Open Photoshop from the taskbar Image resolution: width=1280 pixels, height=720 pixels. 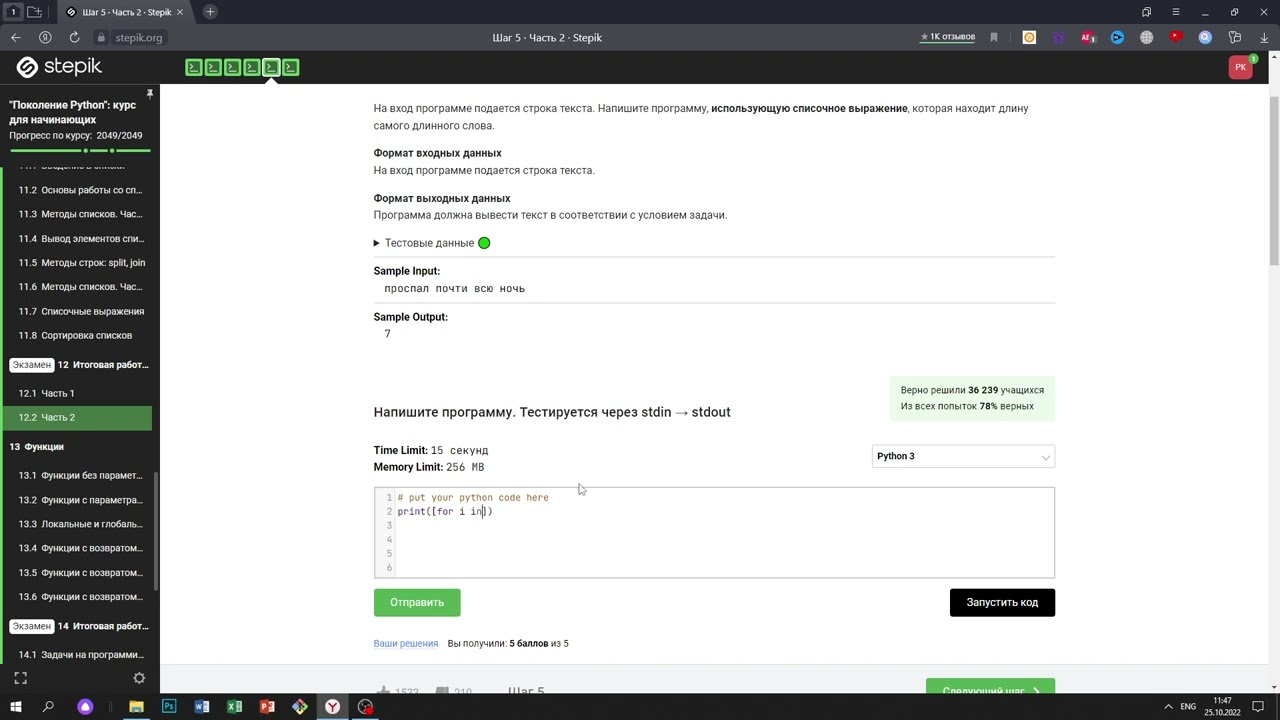pos(169,706)
